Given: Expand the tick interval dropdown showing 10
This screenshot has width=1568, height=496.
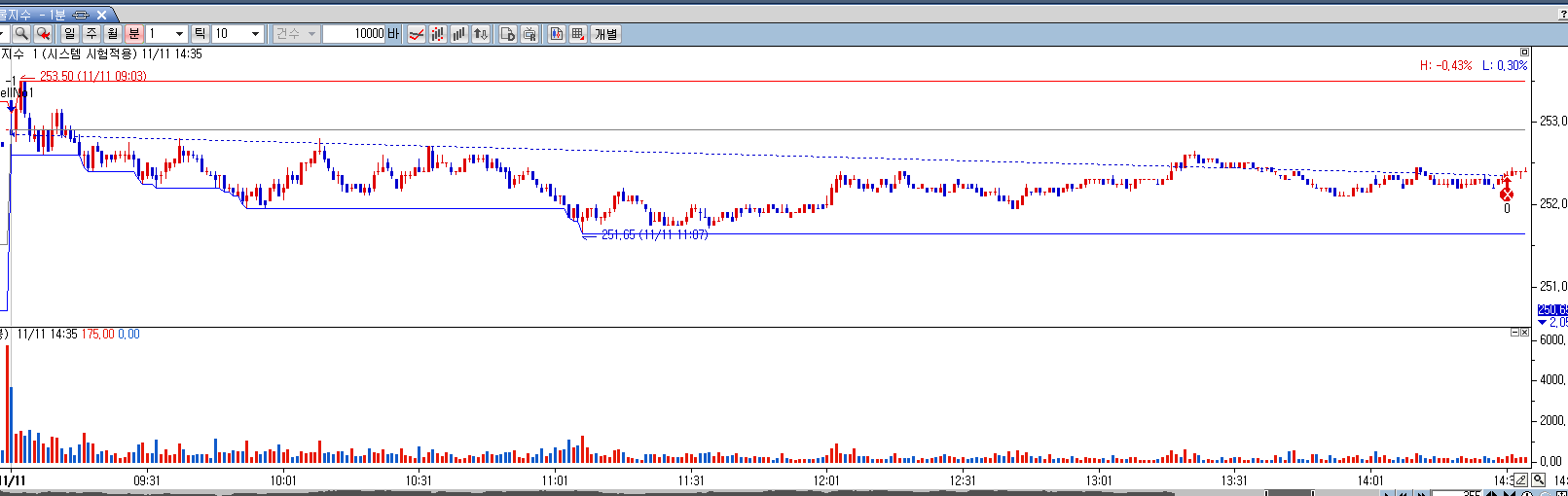Looking at the screenshot, I should point(256,34).
